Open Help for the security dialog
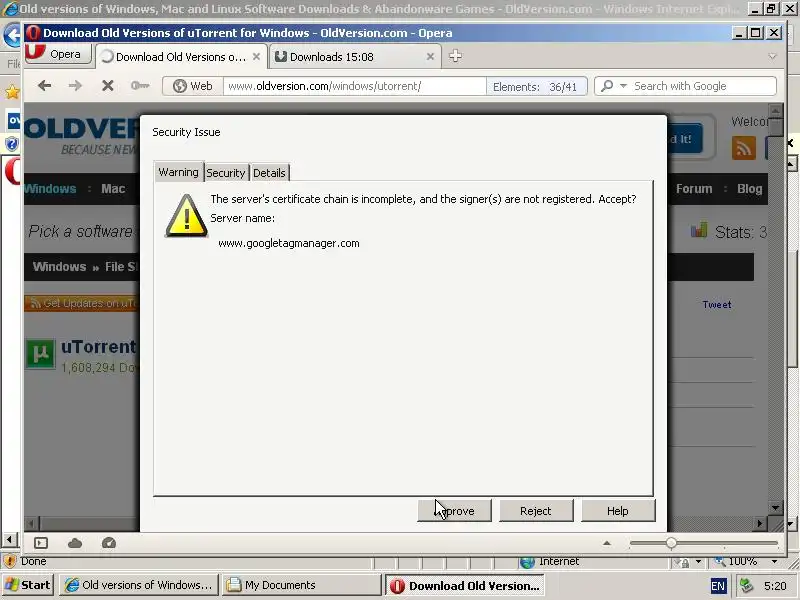The image size is (800, 600). [x=618, y=511]
